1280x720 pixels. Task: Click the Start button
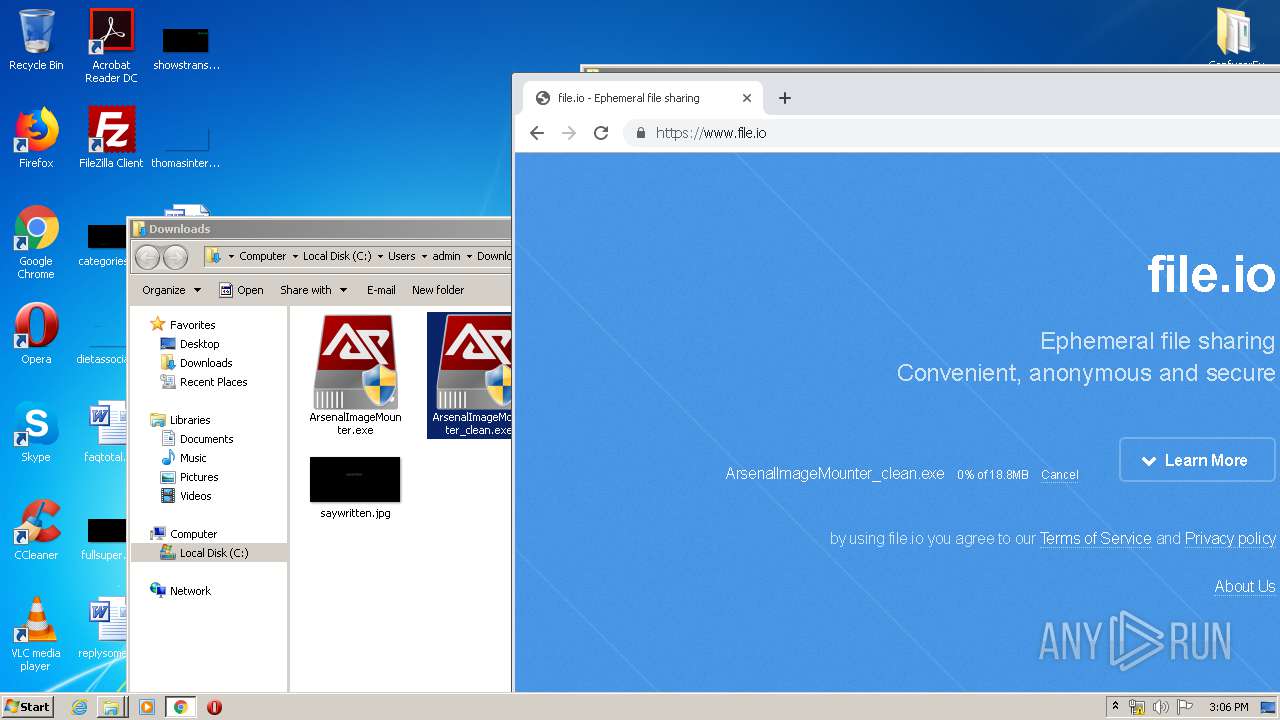point(27,707)
